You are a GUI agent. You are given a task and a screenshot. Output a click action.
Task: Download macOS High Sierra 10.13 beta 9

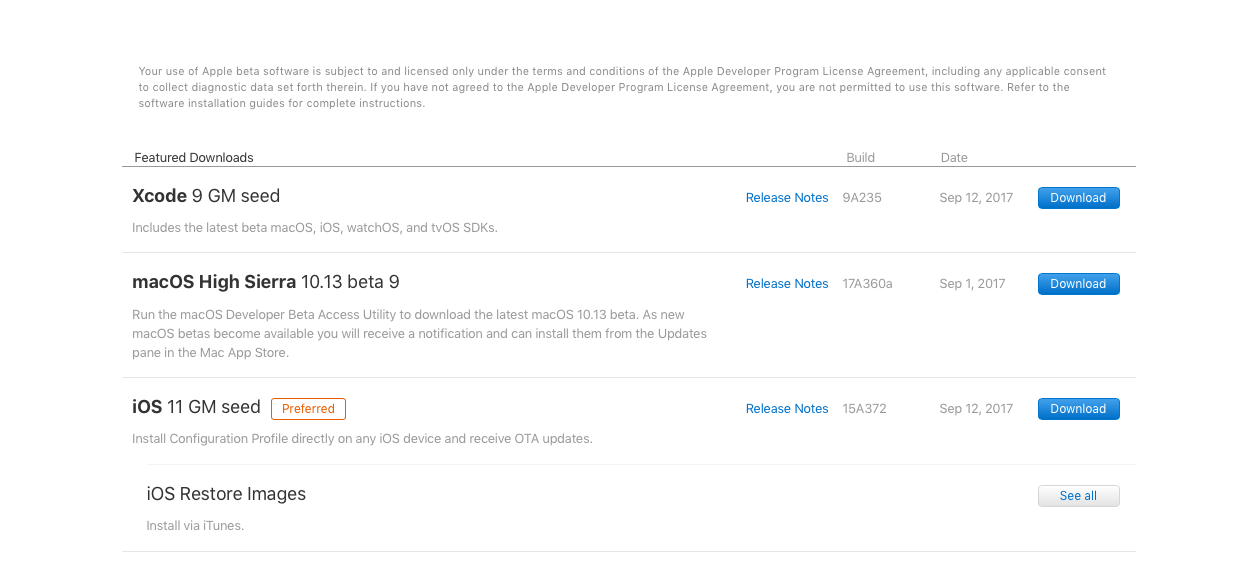[1078, 284]
